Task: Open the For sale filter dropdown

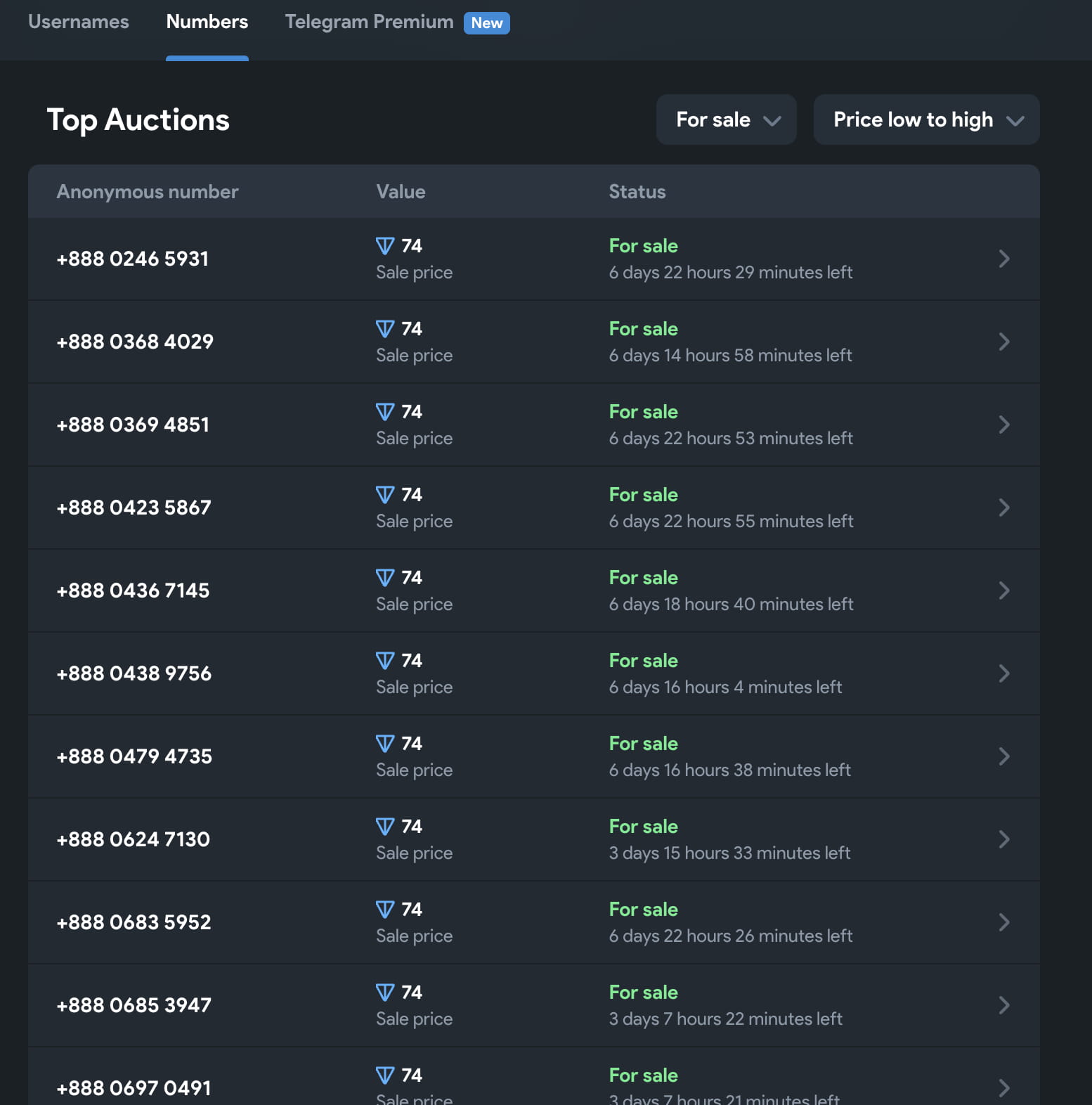Action: click(x=726, y=119)
